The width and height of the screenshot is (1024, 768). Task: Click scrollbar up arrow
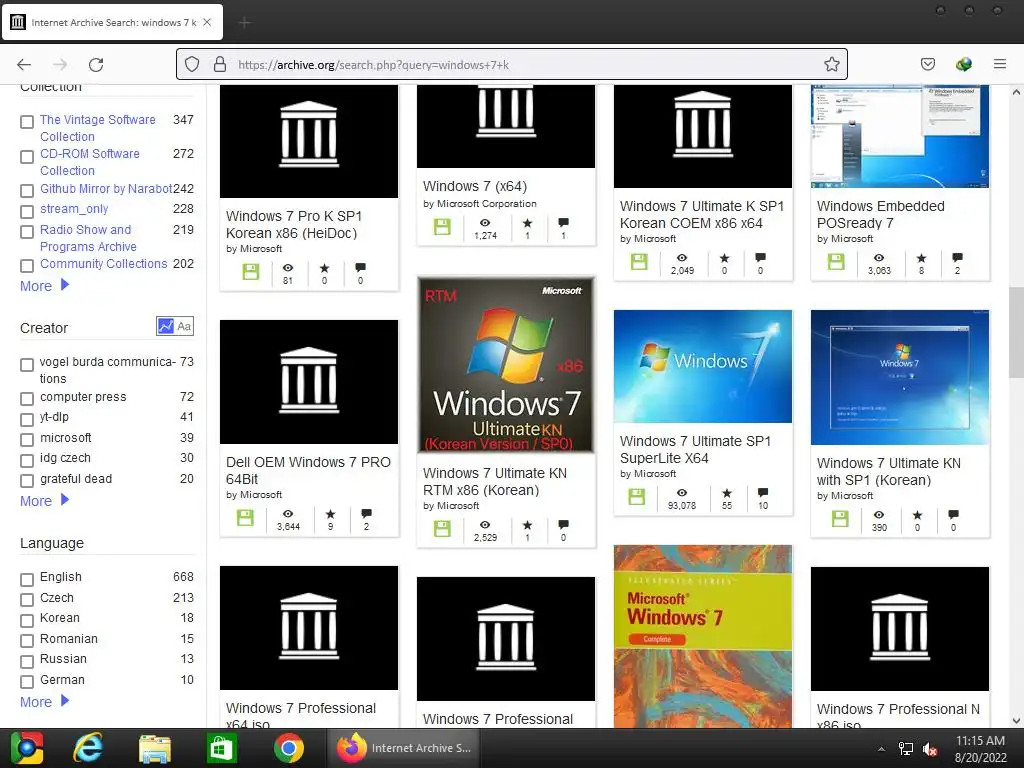pyautogui.click(x=1016, y=92)
